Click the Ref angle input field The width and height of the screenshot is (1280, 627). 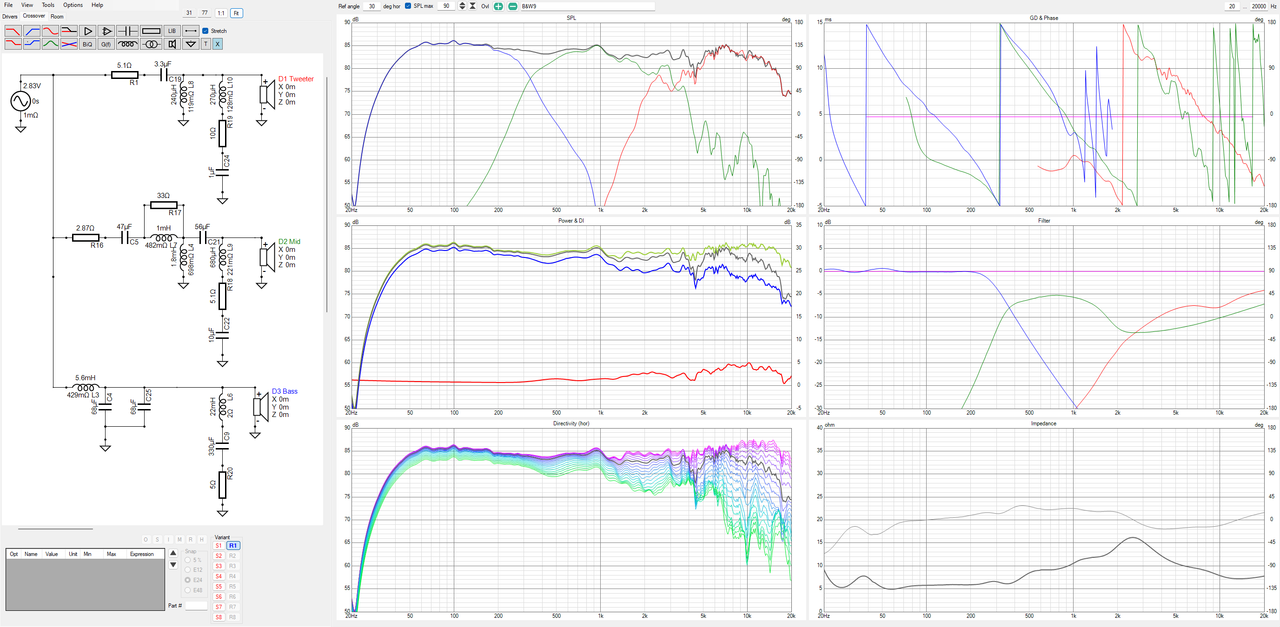coord(372,6)
